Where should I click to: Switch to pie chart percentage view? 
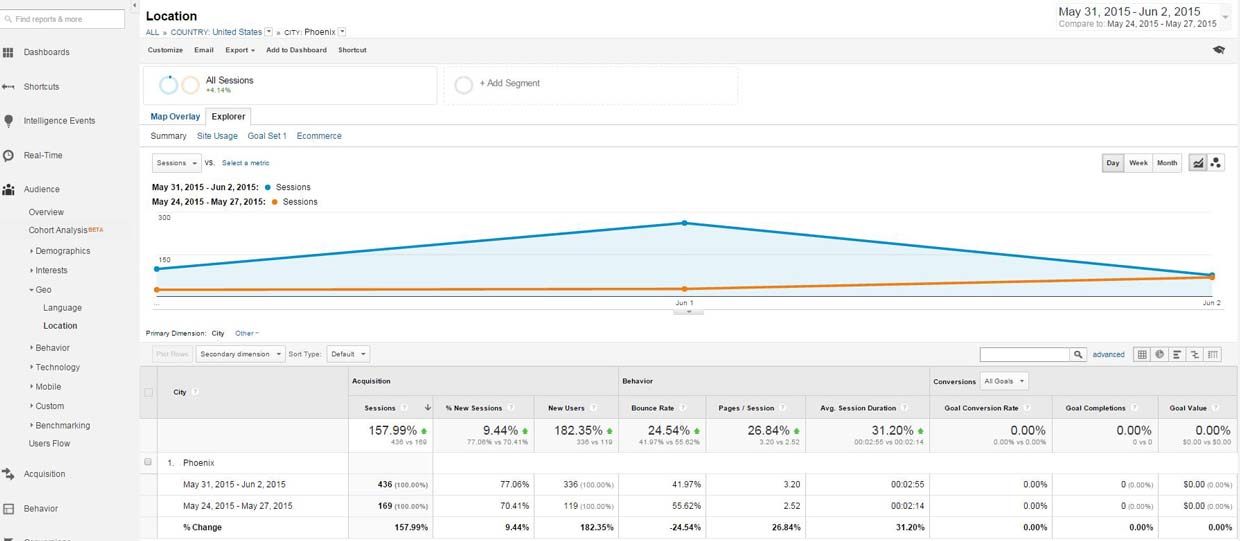click(1160, 354)
